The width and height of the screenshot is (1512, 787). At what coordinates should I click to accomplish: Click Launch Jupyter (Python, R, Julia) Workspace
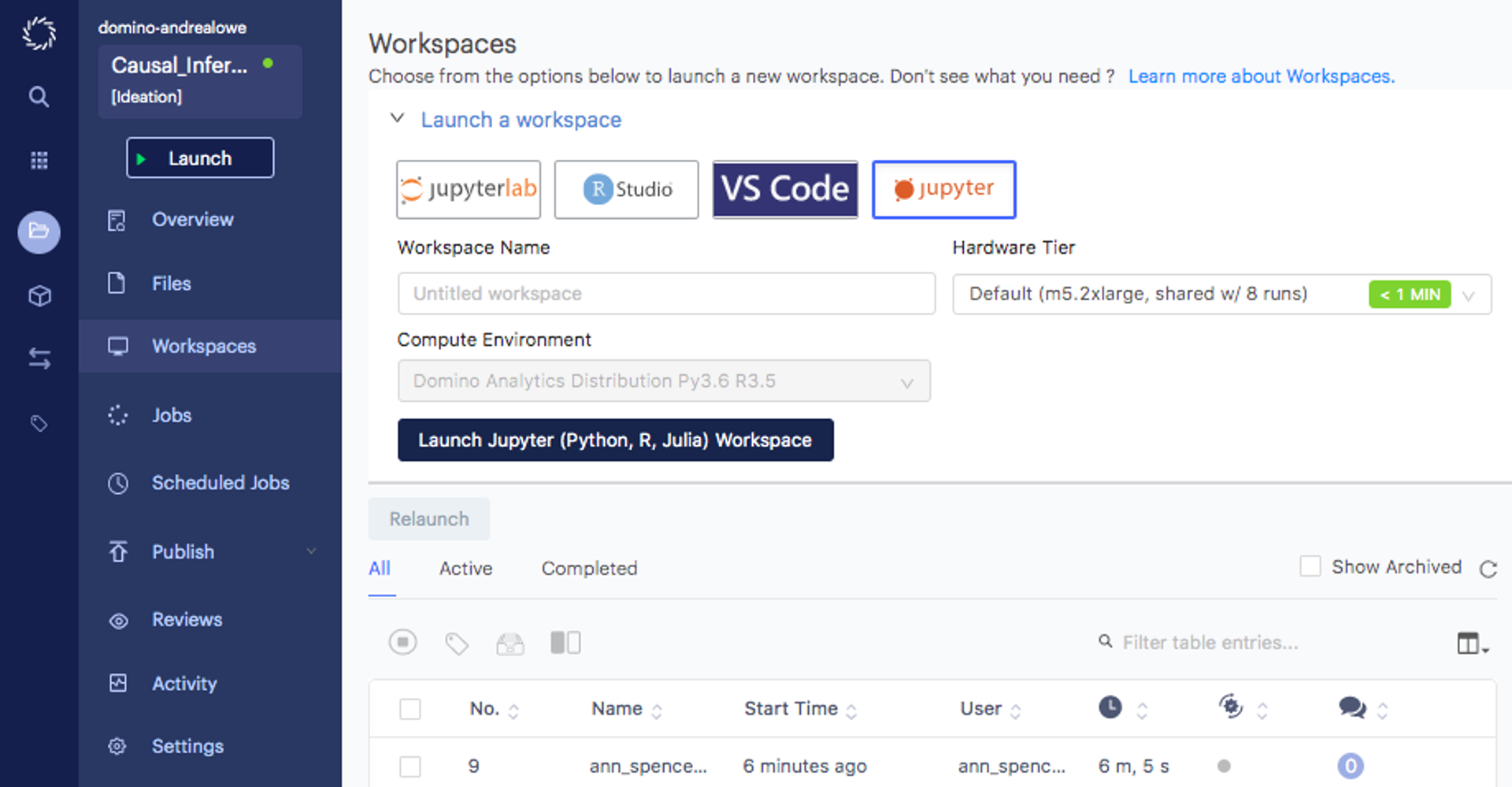click(x=616, y=440)
